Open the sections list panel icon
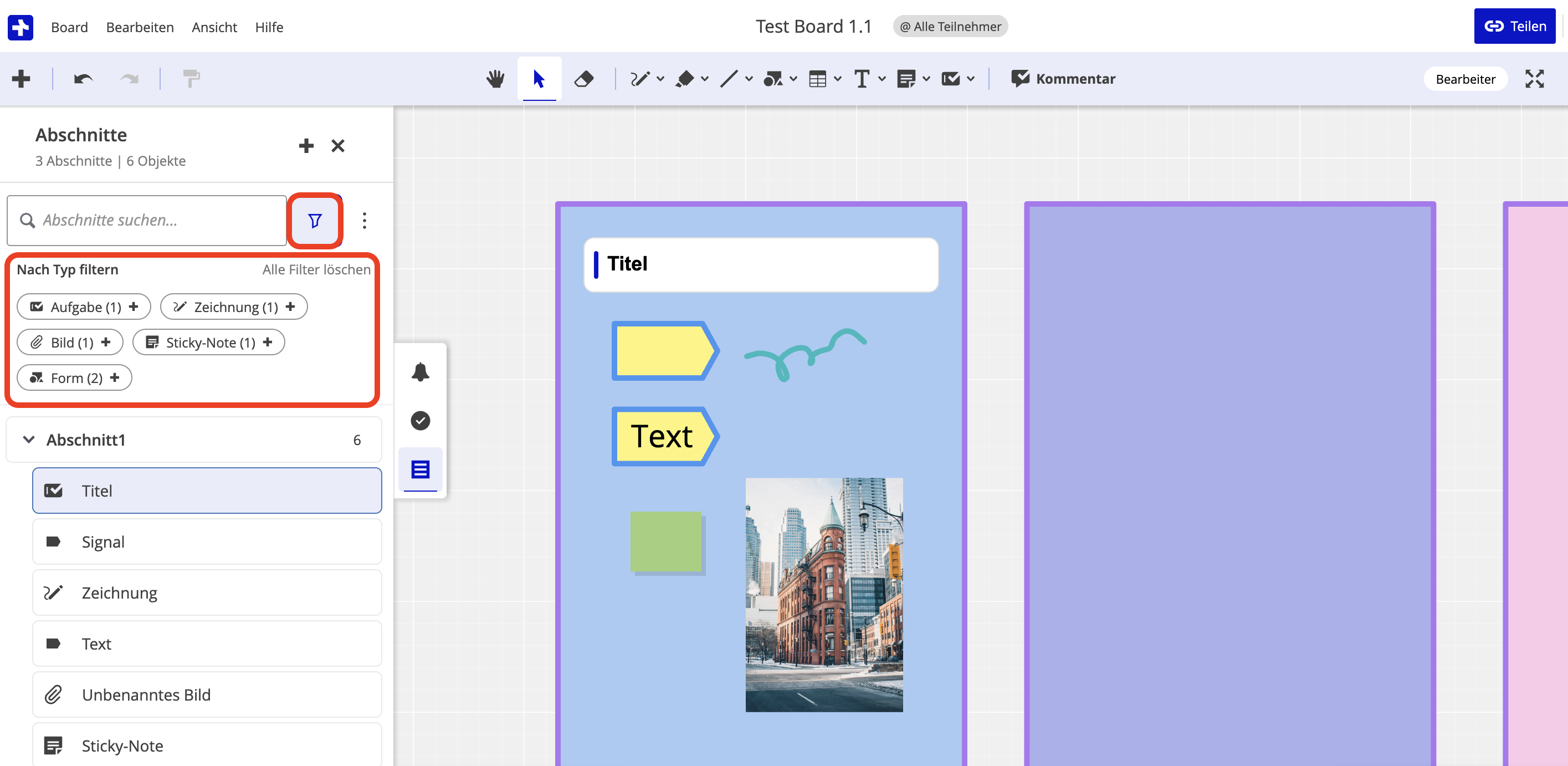This screenshot has width=1568, height=766. [420, 469]
